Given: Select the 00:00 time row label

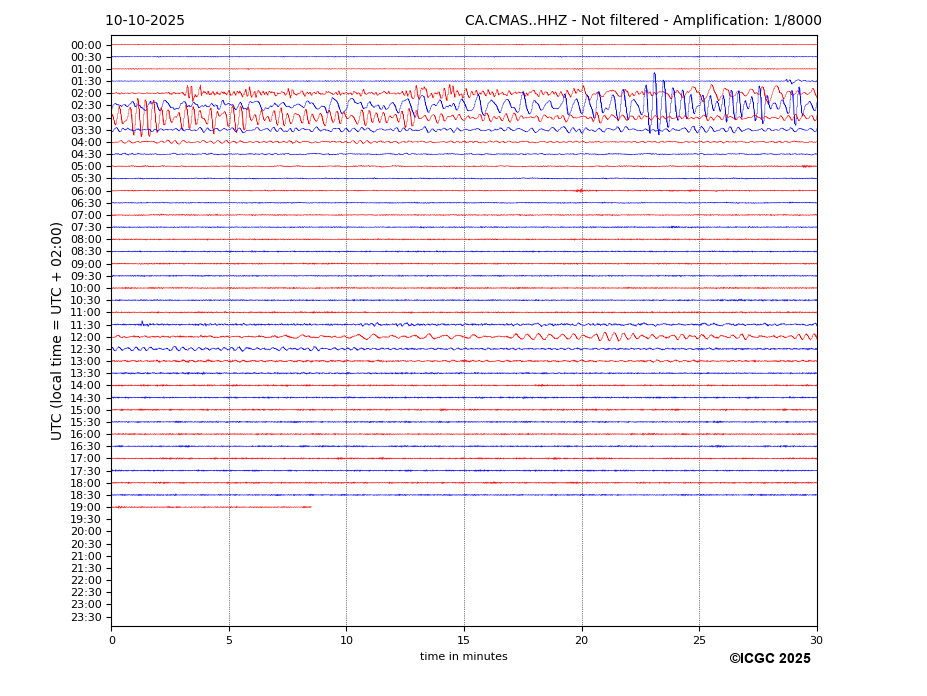Looking at the screenshot, I should tap(86, 45).
